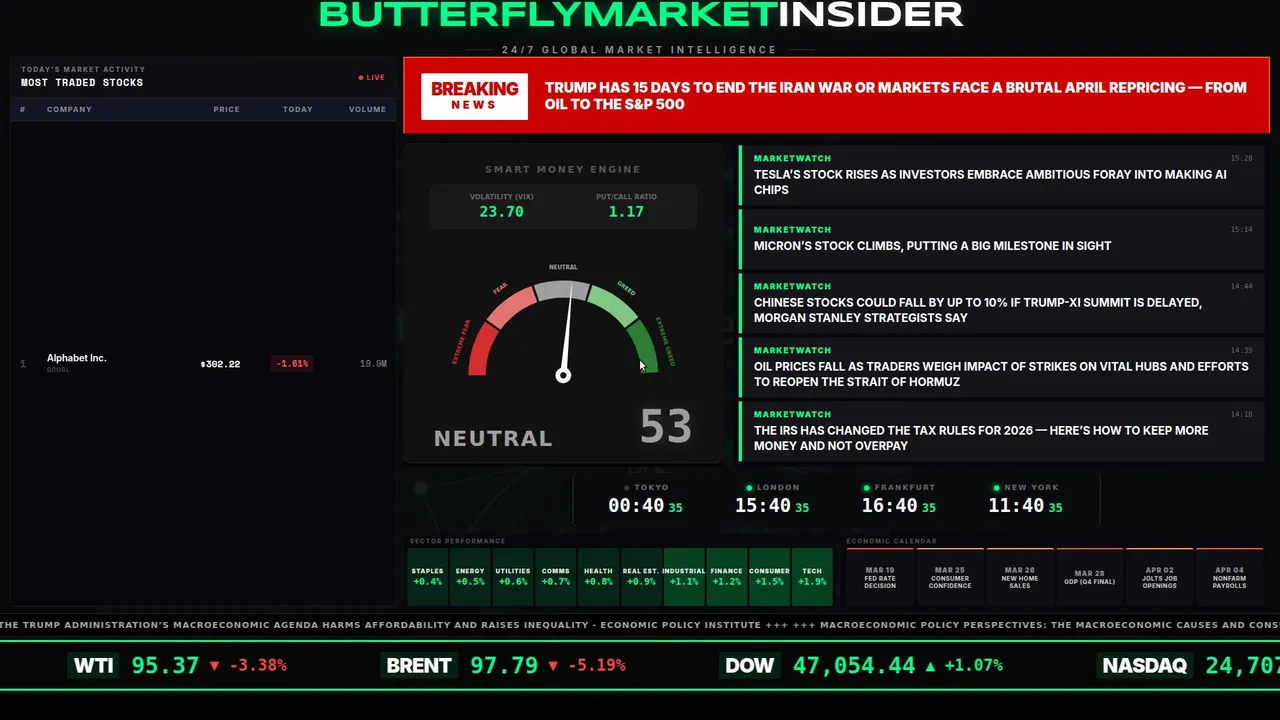Click the Put/Call Ratio value 1.17
Image resolution: width=1280 pixels, height=720 pixels.
pos(626,212)
